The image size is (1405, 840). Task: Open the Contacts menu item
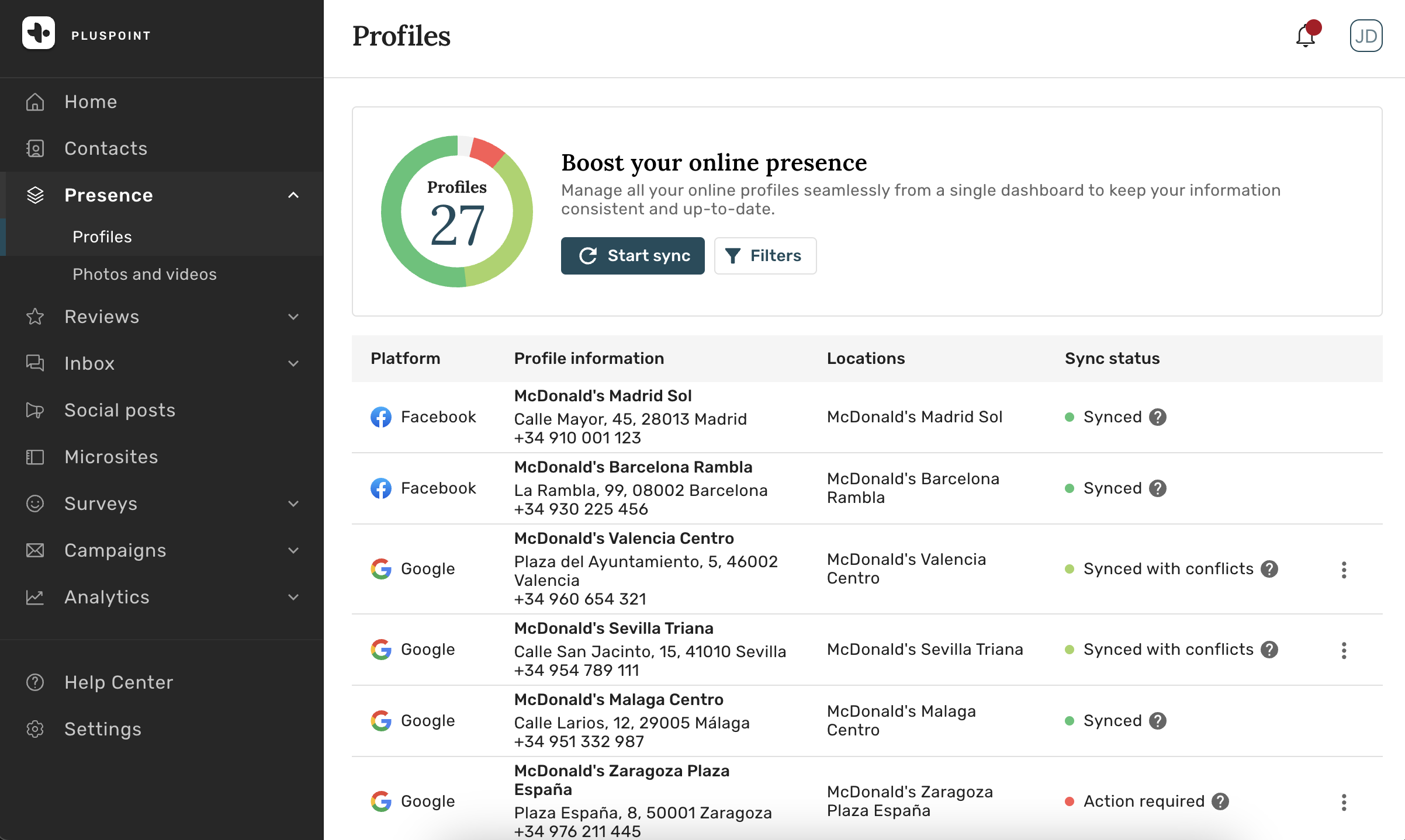click(x=106, y=148)
